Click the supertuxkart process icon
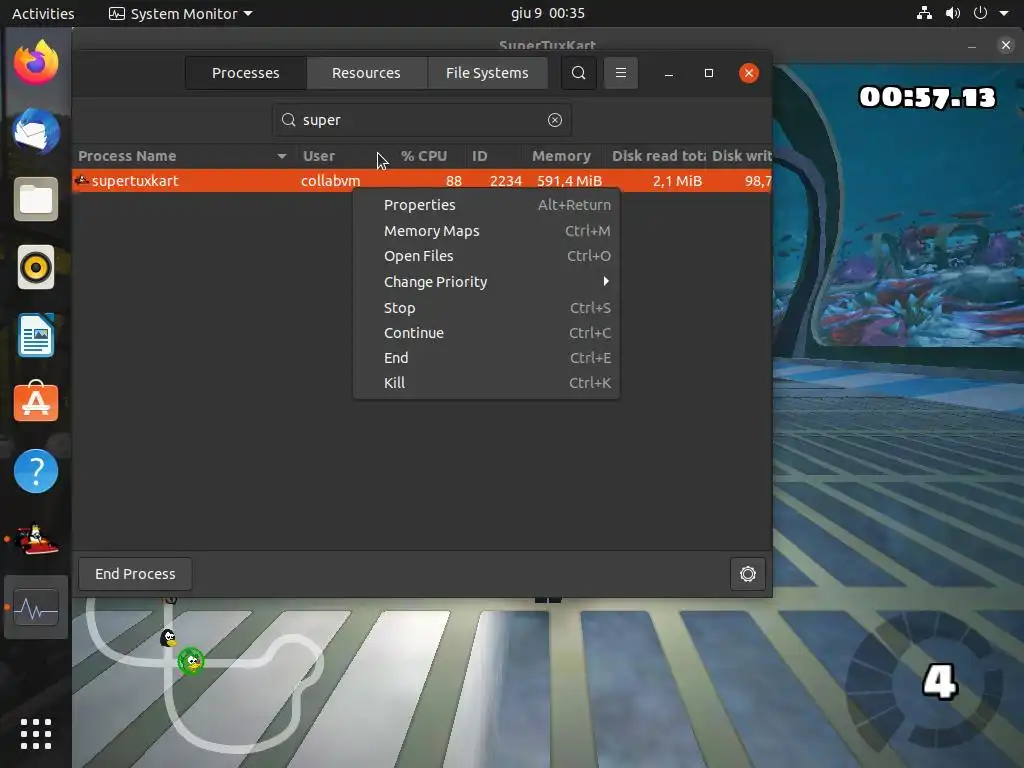The width and height of the screenshot is (1024, 768). click(82, 180)
